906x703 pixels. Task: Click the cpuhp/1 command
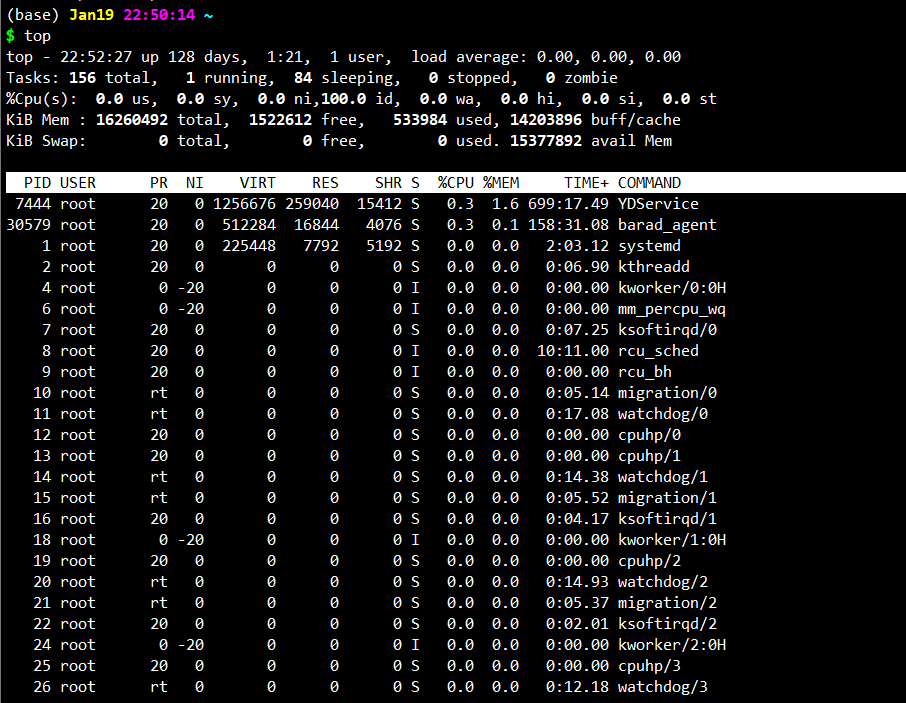pyautogui.click(x=649, y=456)
